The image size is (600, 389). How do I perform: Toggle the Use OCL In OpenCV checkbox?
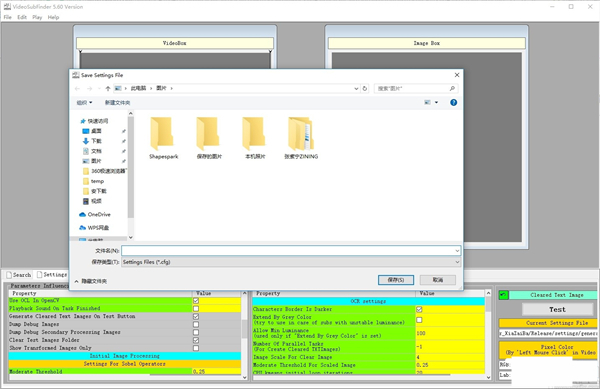(x=196, y=301)
